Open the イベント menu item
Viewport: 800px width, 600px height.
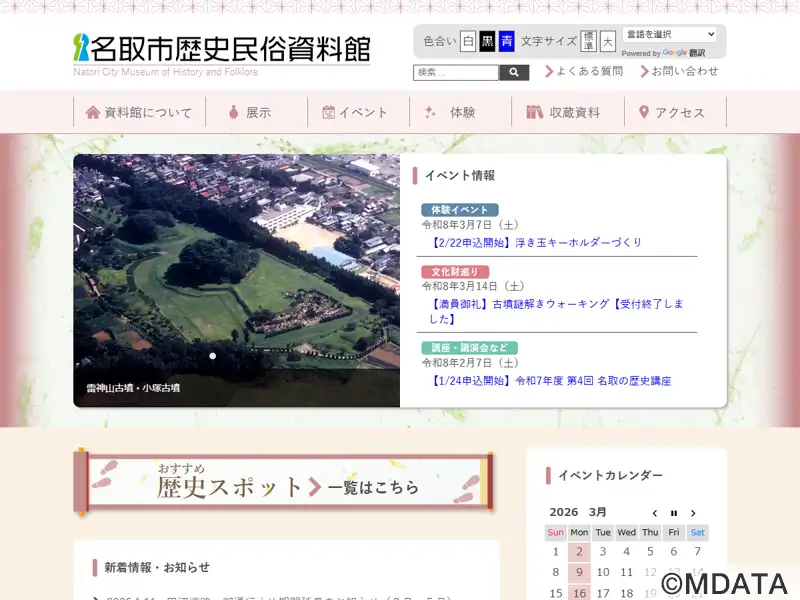355,112
